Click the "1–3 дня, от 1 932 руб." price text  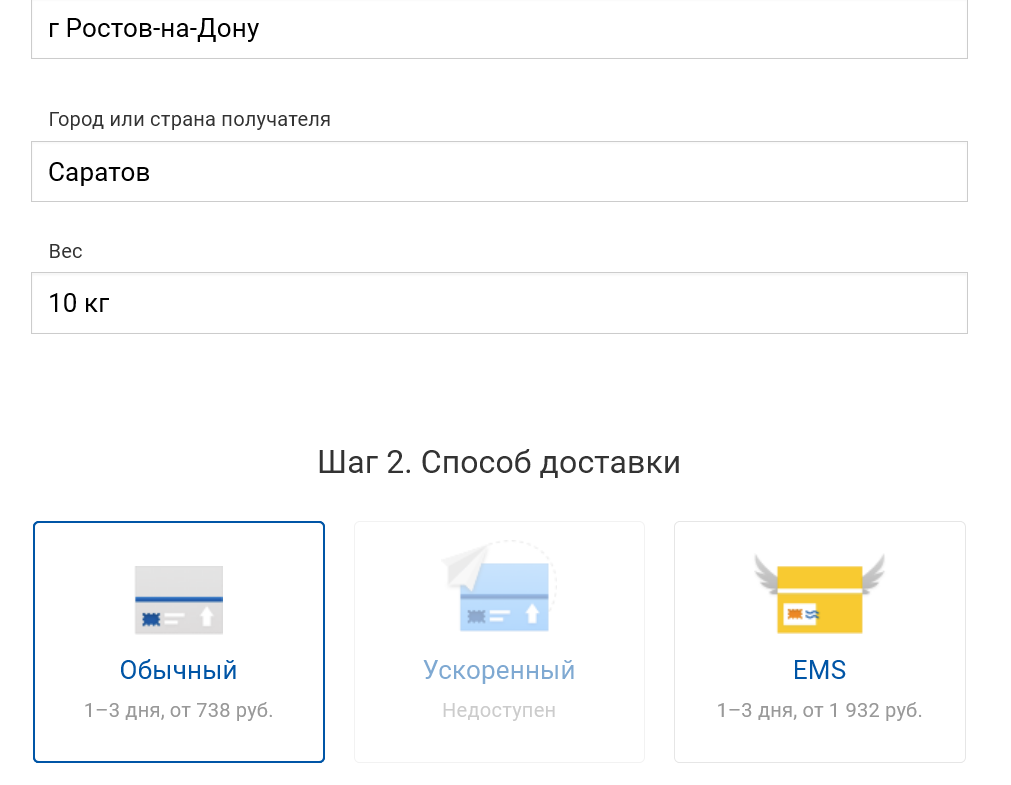[819, 711]
